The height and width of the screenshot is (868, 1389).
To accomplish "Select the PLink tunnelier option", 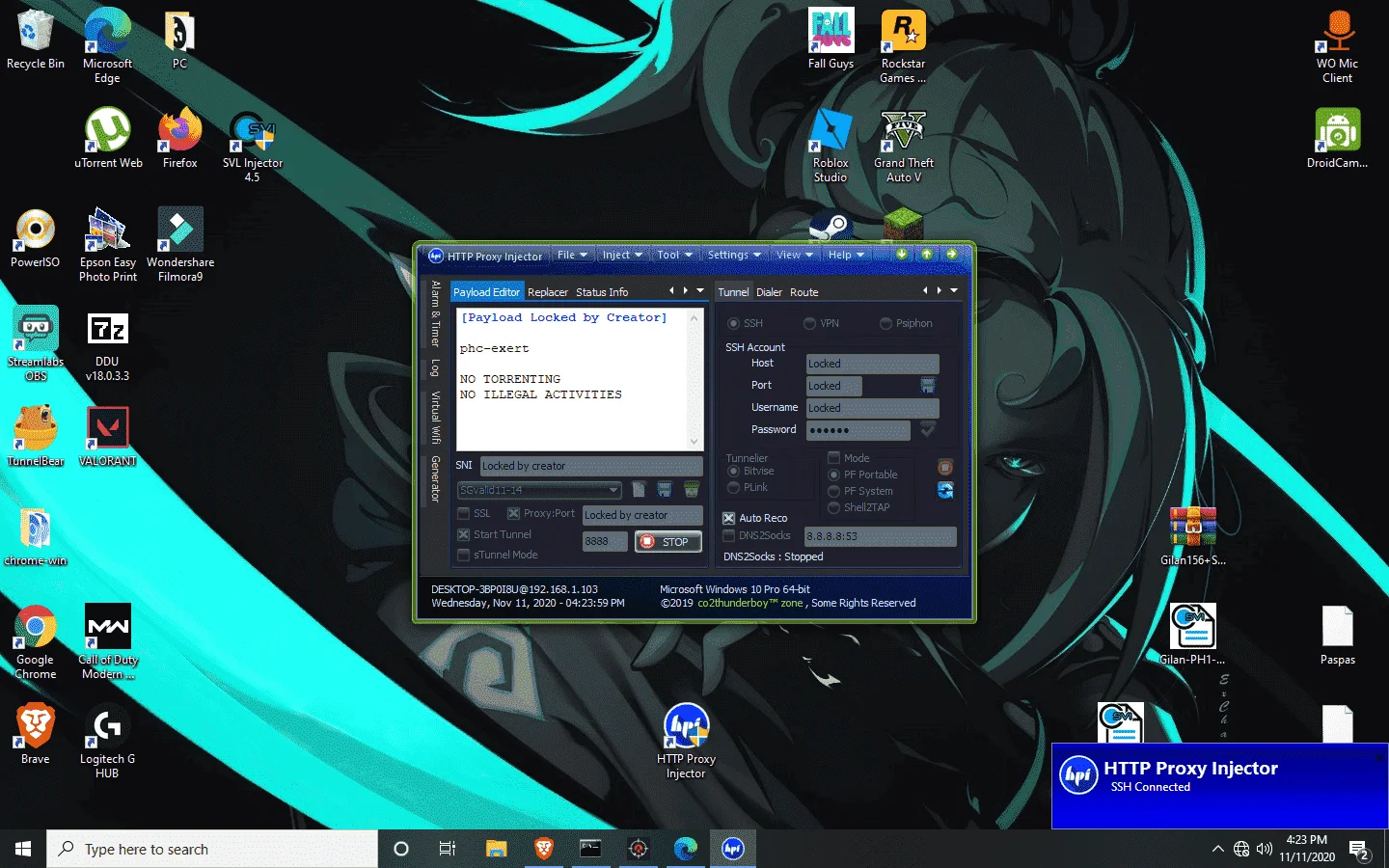I will pyautogui.click(x=734, y=487).
